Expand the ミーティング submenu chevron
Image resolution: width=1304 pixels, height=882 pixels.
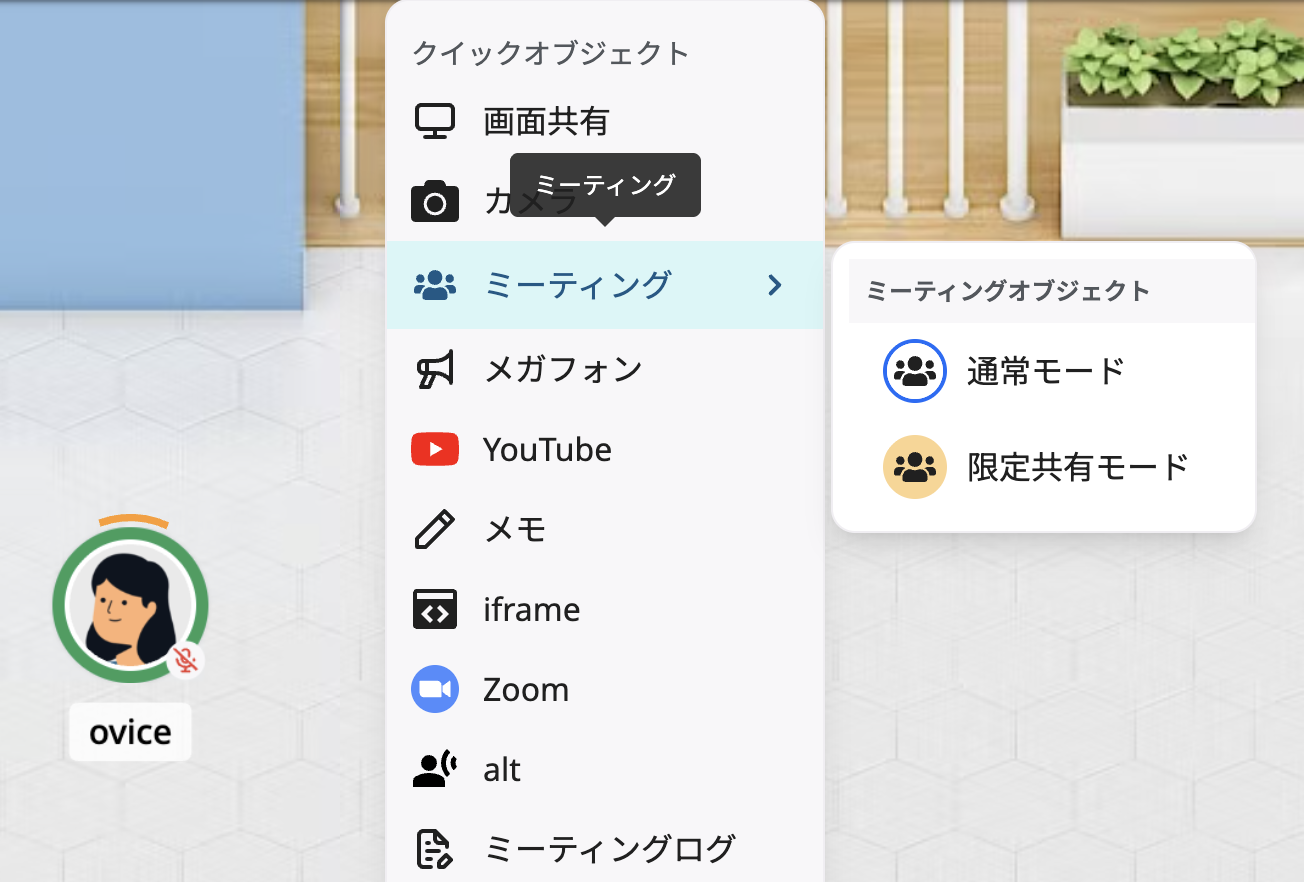point(773,285)
